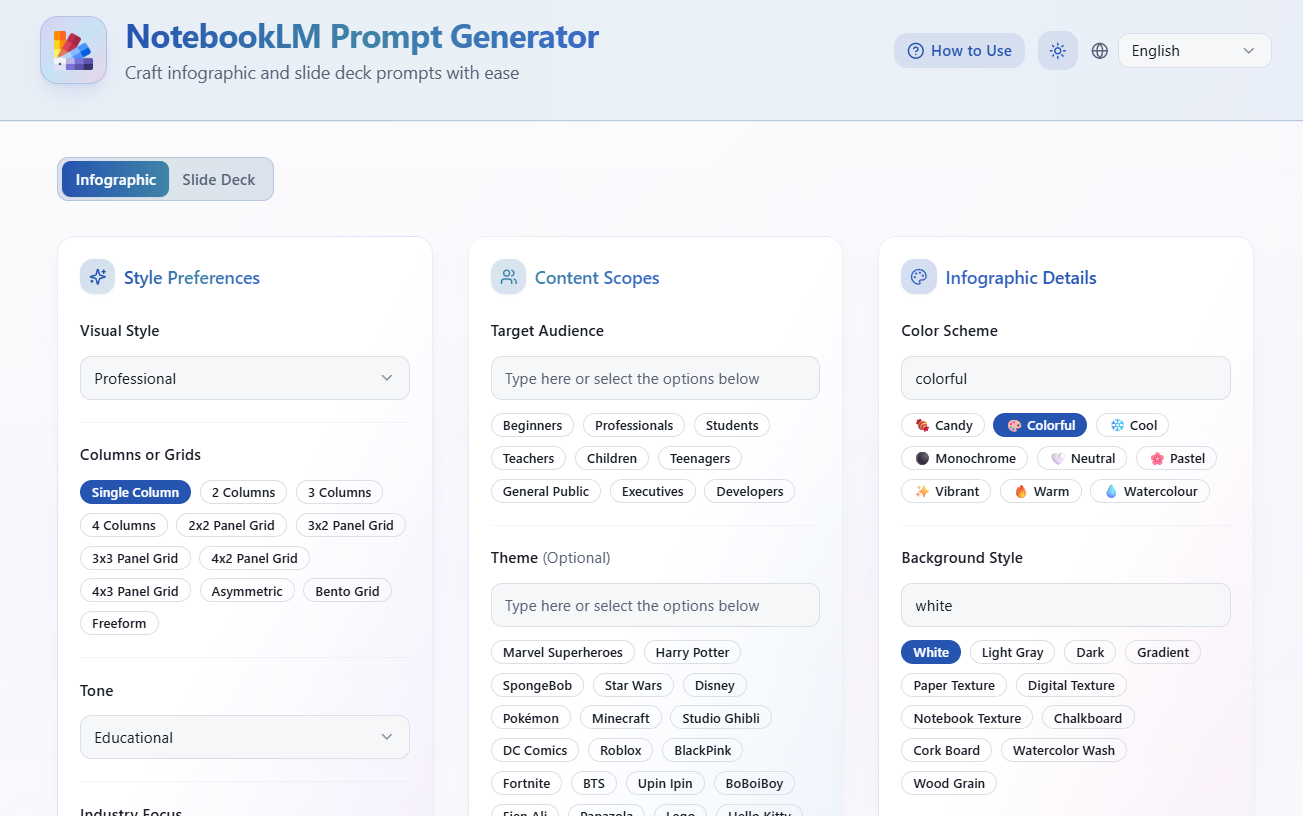Click the Background Style field containing white
This screenshot has width=1303, height=816.
pos(1066,605)
